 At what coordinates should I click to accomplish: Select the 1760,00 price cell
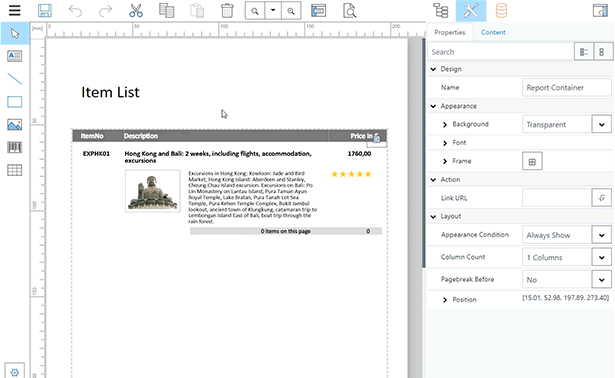[x=359, y=154]
